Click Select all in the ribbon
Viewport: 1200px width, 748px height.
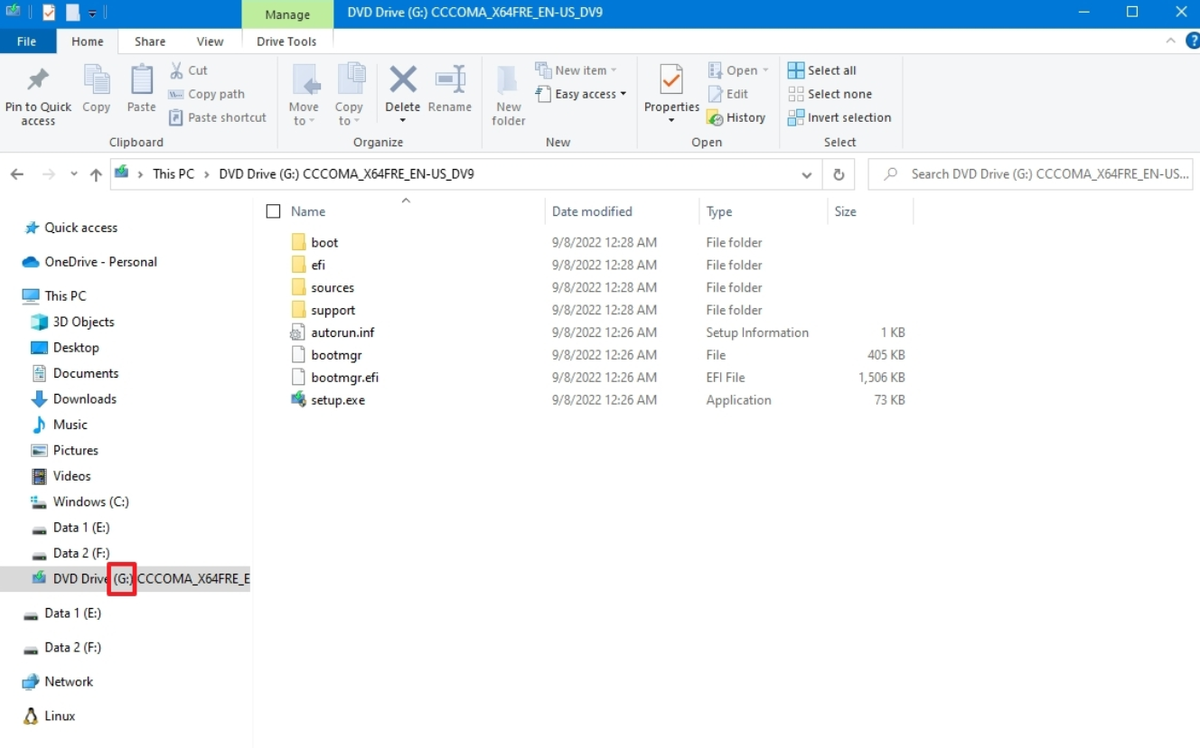pos(822,70)
